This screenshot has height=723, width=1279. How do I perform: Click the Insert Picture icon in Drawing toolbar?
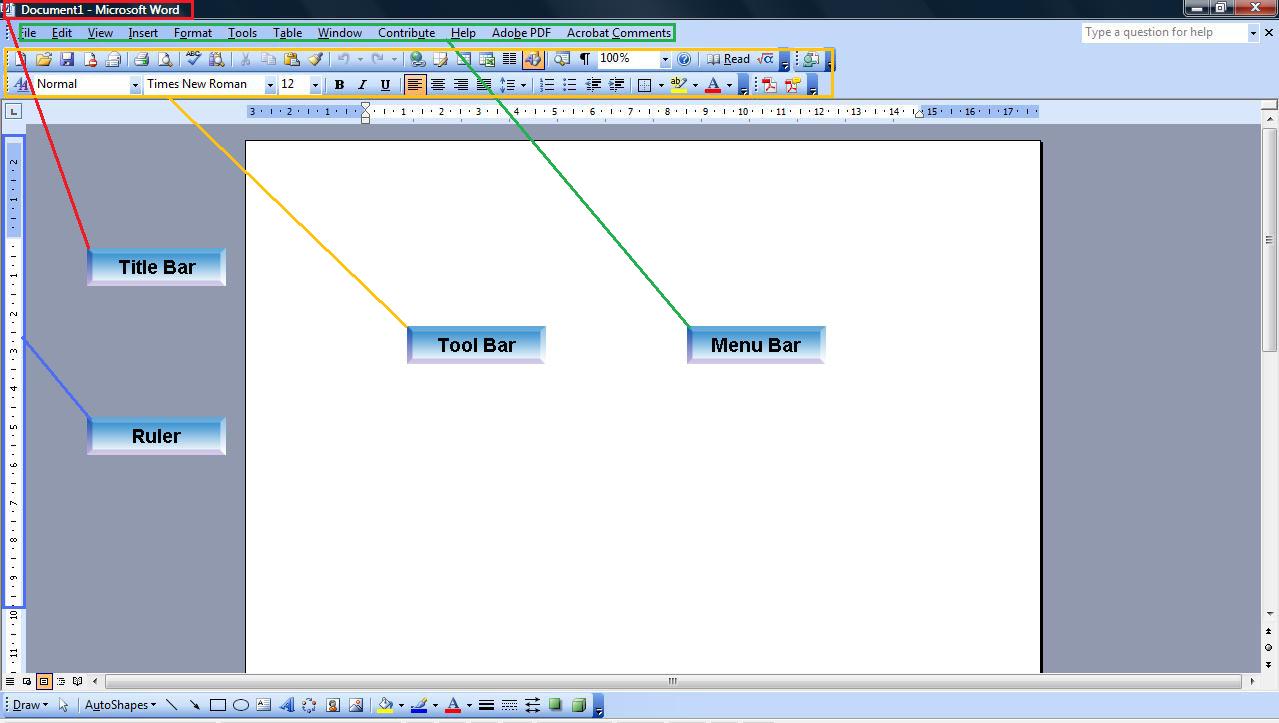355,705
